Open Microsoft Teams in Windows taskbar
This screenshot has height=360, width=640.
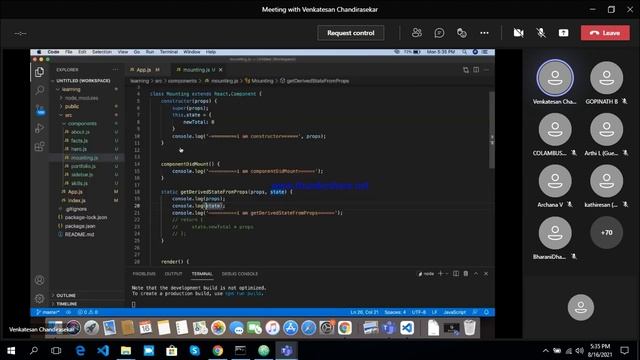tap(287, 351)
